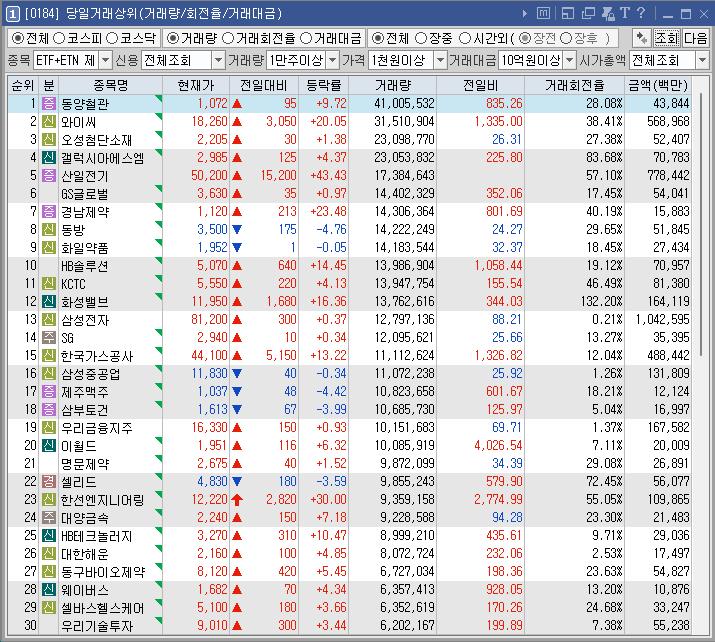Sort by the 거래회전율 column header
The height and width of the screenshot is (642, 715).
click(575, 85)
